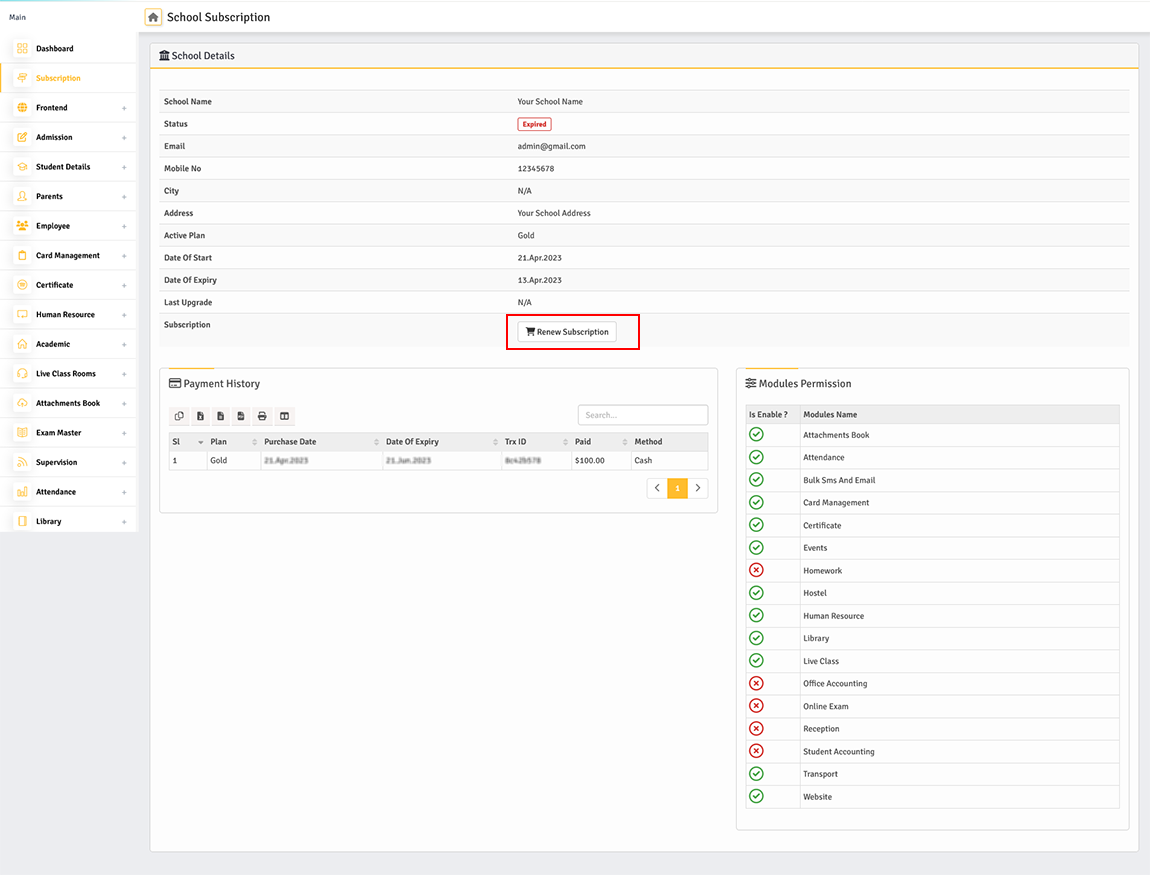Screen dimensions: 1150x875
Task: Disable the Attendance module permission
Action: 757,457
